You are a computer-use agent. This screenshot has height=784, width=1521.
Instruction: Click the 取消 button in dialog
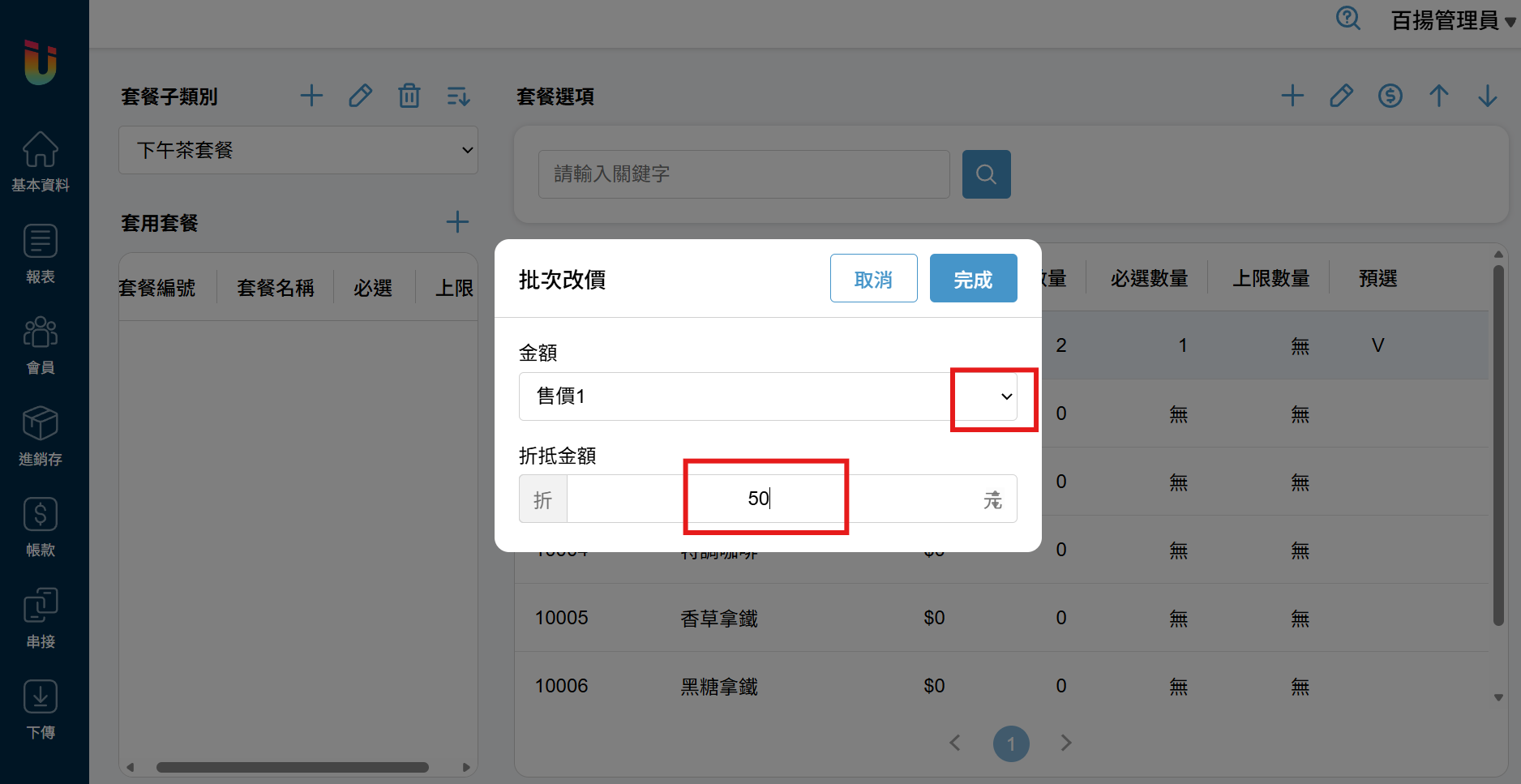pos(873,279)
